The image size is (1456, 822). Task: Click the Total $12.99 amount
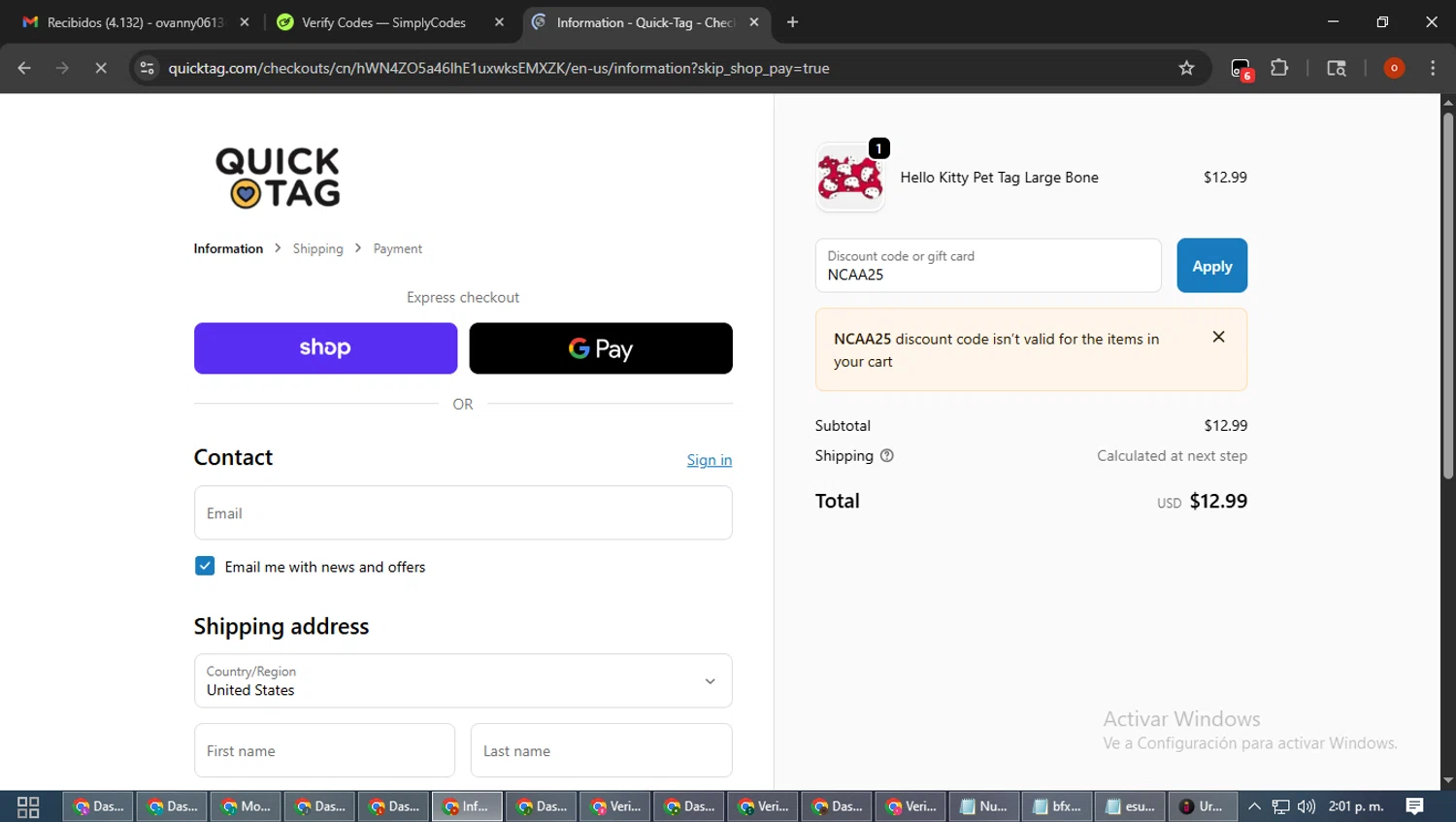click(1218, 501)
